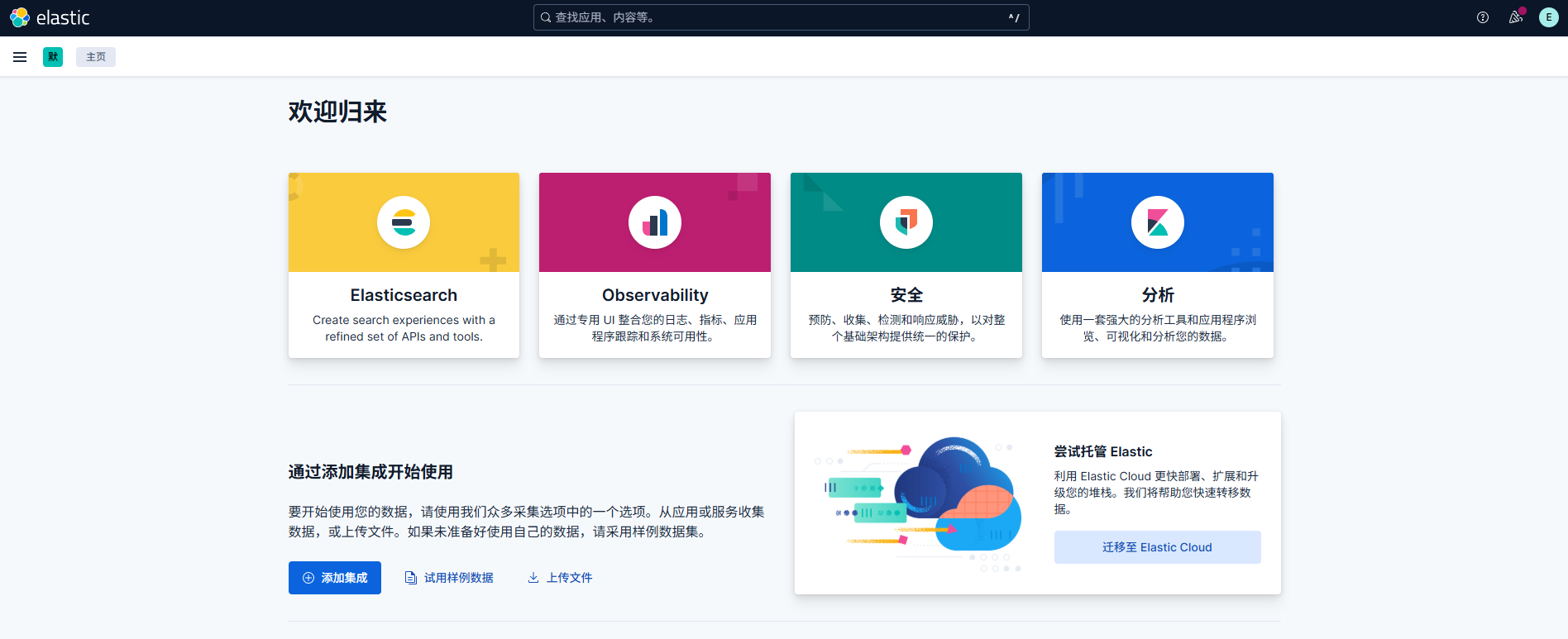
Task: Click the Security shield icon
Action: 906,222
